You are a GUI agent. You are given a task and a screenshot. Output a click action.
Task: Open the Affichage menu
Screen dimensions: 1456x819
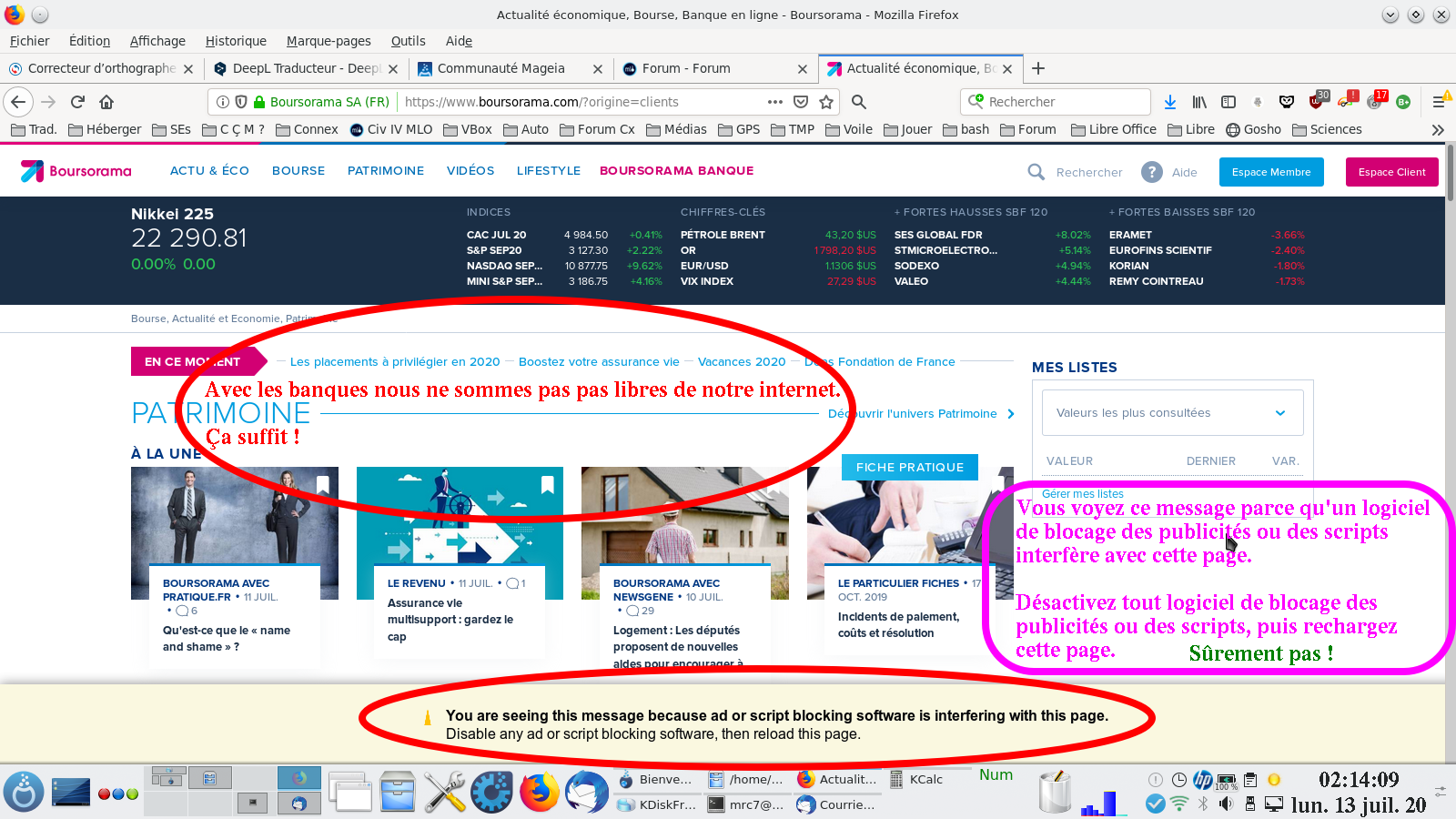coord(157,41)
